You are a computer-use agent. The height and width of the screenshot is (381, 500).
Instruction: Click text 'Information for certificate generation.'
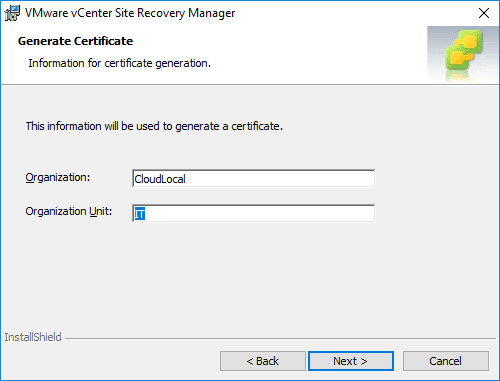(119, 63)
